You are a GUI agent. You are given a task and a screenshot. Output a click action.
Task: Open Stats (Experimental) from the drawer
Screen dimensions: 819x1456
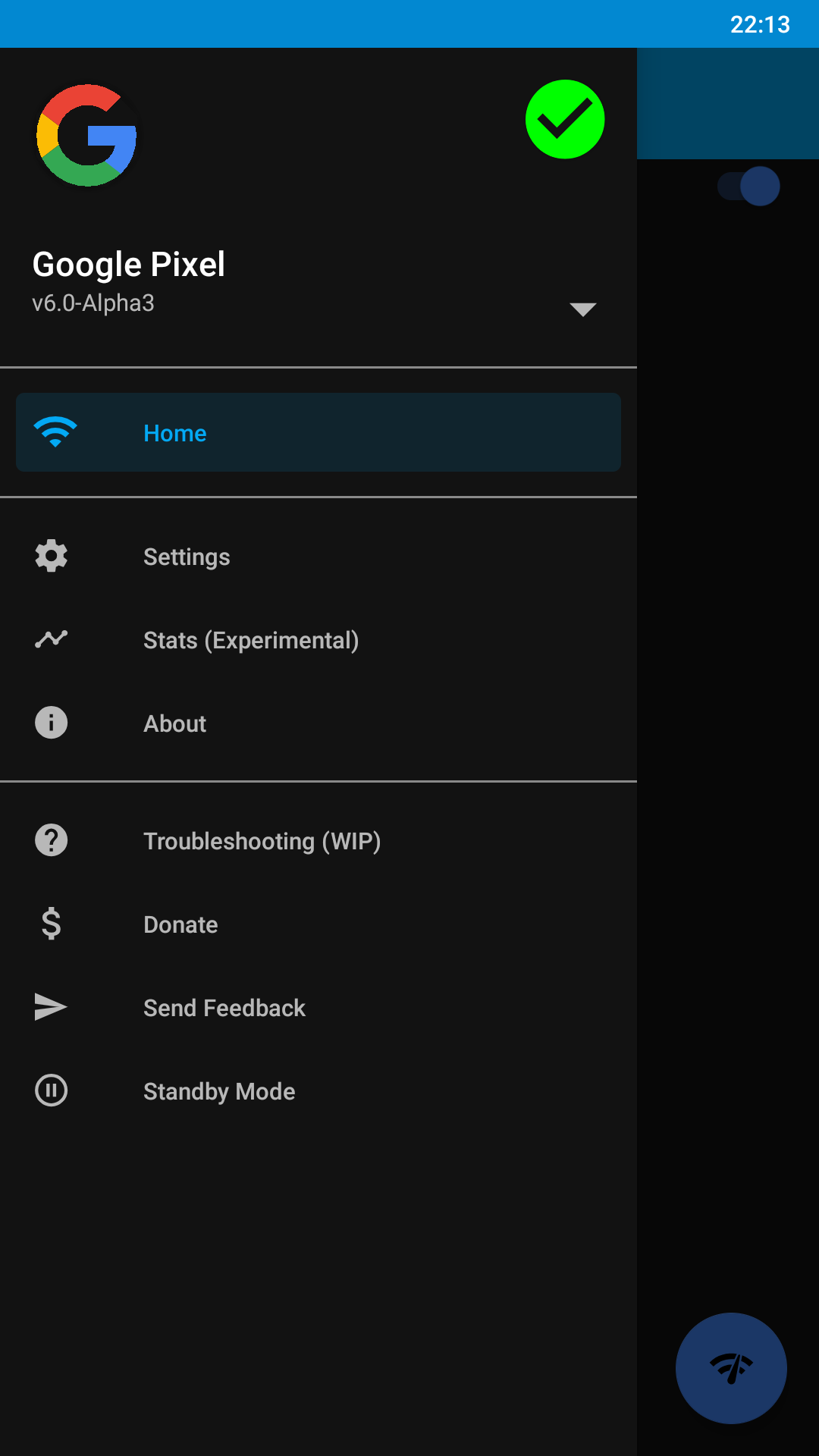pyautogui.click(x=251, y=640)
